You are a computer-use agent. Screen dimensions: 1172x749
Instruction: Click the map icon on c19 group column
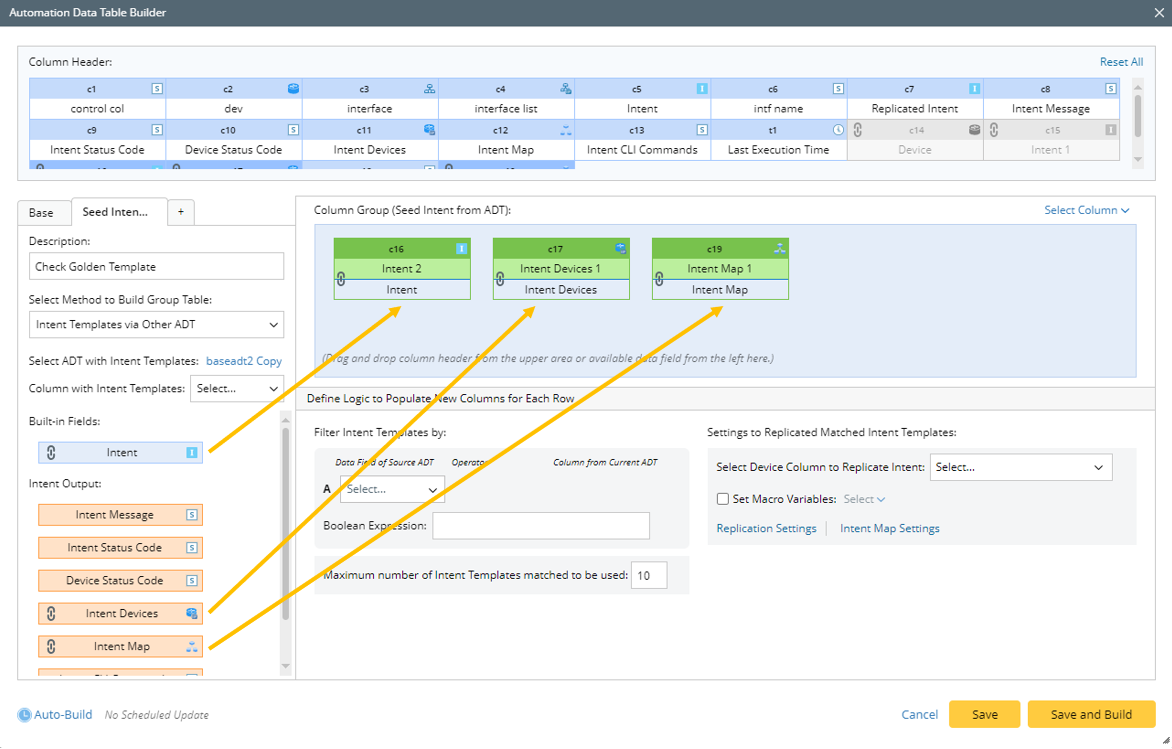coord(780,248)
